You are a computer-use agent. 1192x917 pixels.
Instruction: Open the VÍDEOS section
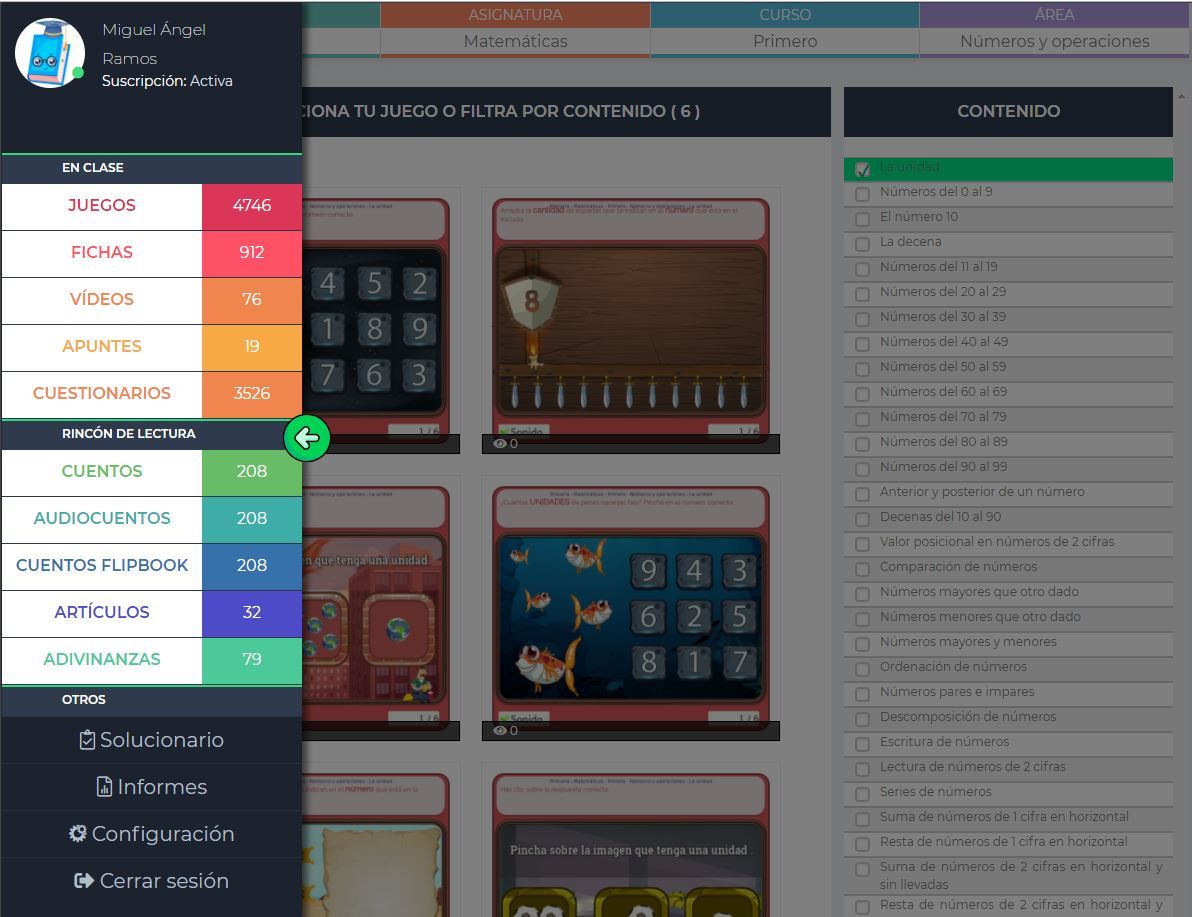pos(102,300)
